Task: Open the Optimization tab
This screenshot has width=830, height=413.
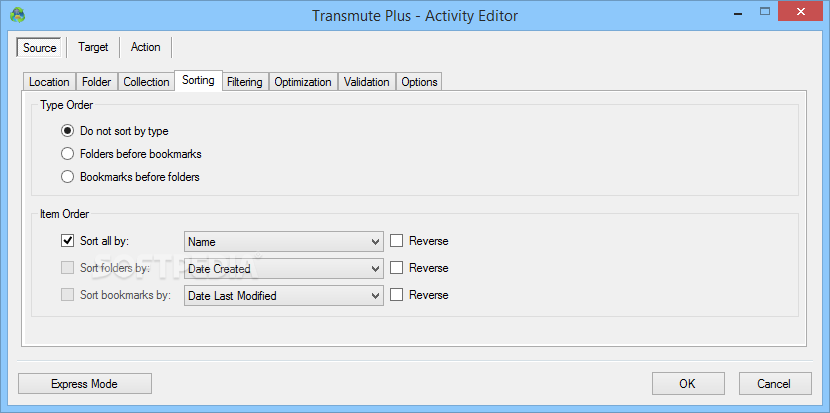Action: (x=303, y=82)
